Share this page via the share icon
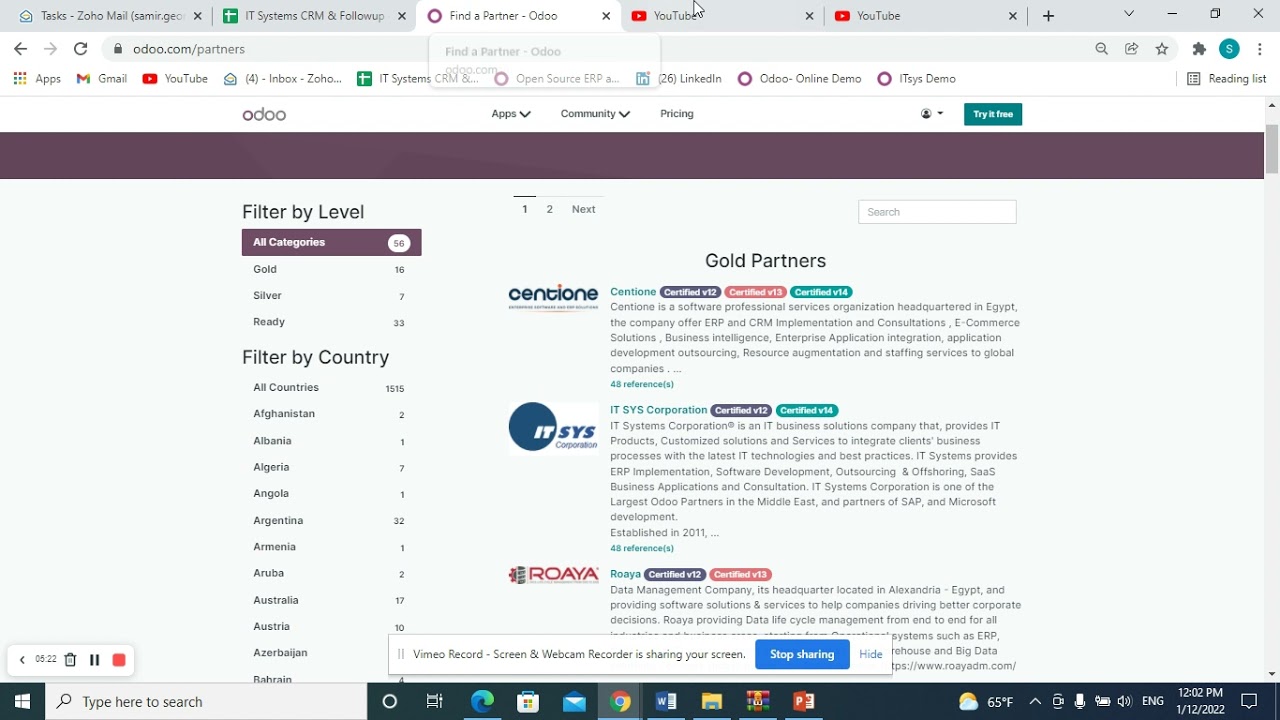Screen dimensions: 1280x720 1131,49
